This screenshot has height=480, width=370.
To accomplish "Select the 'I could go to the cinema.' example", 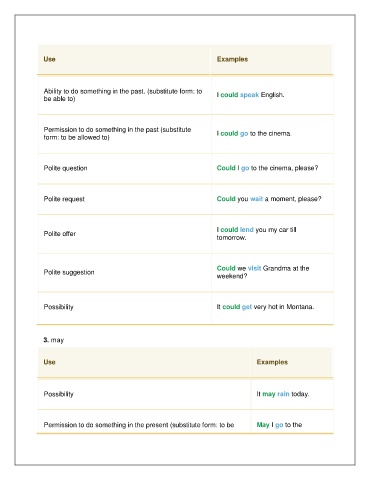I will [254, 134].
